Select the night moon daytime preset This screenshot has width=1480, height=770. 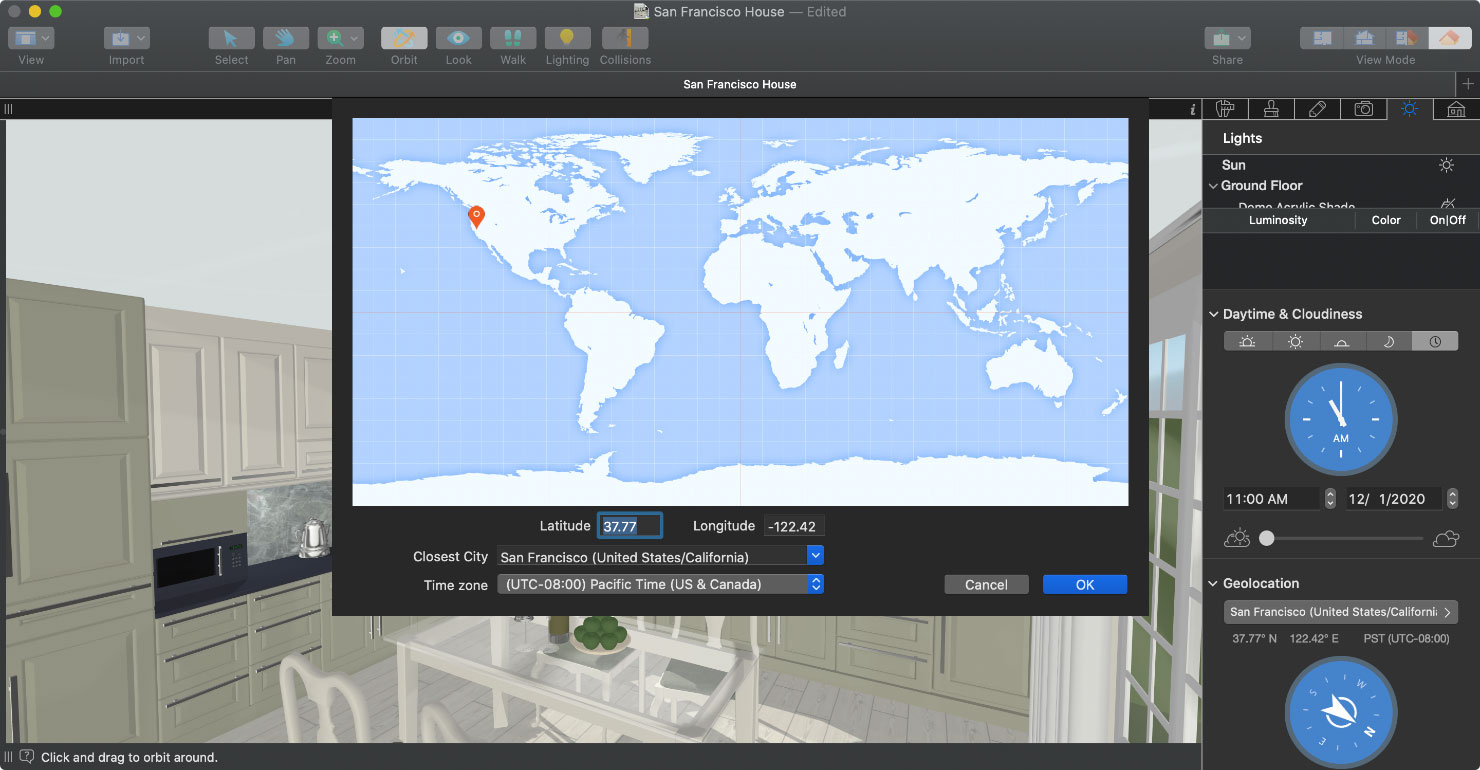pyautogui.click(x=1388, y=341)
